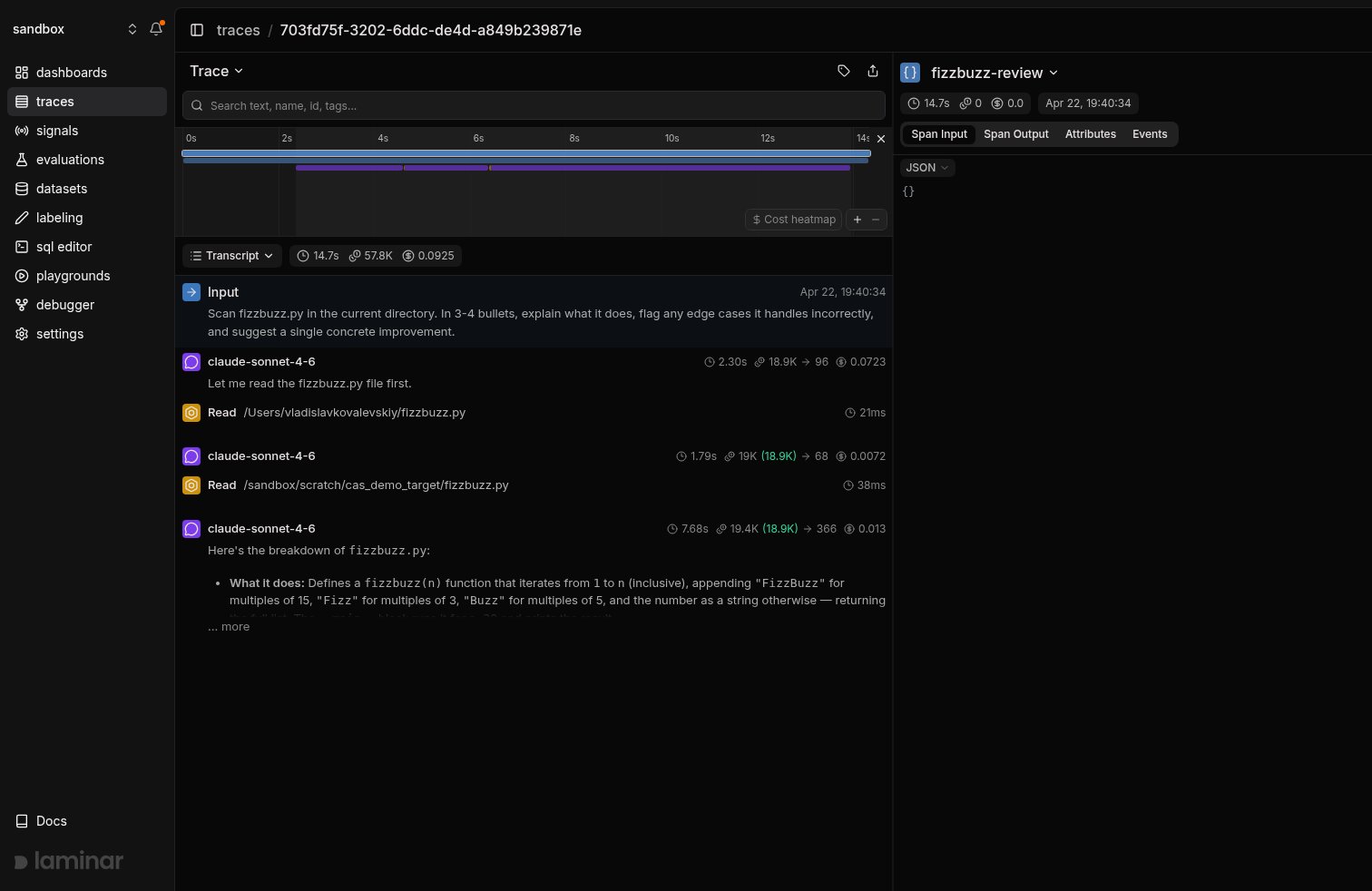1372x891 pixels.
Task: Open evaluations section
Action: click(87, 160)
